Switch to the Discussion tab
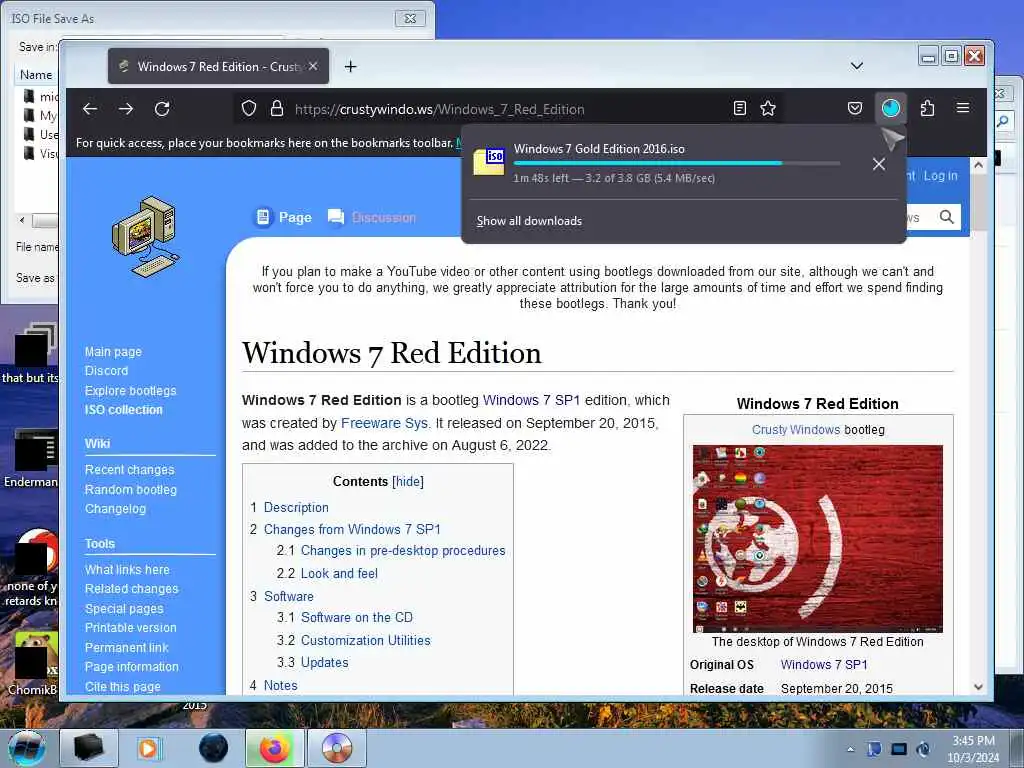Viewport: 1024px width, 768px height. pyautogui.click(x=372, y=217)
